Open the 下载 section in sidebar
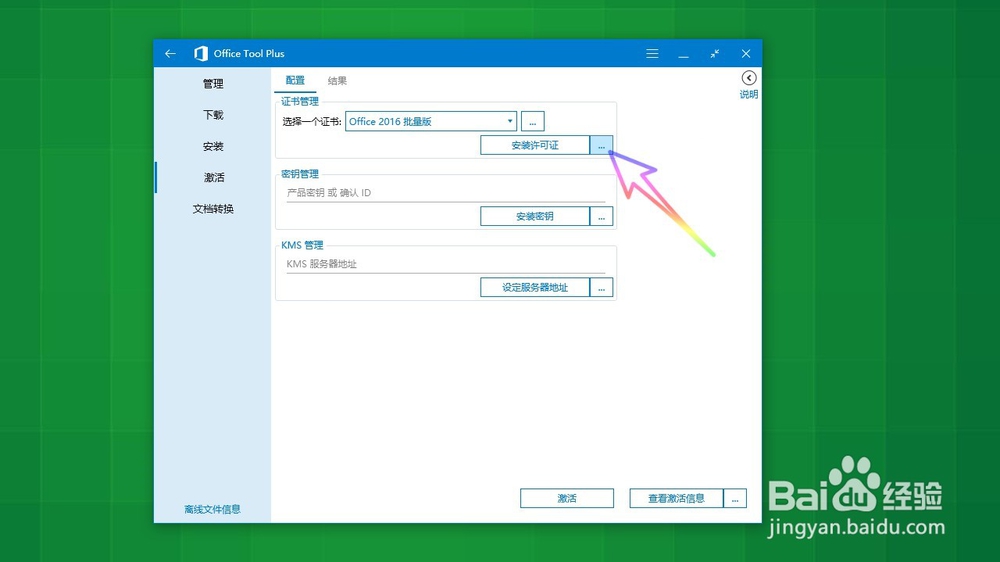Image resolution: width=1000 pixels, height=562 pixels. (x=213, y=115)
